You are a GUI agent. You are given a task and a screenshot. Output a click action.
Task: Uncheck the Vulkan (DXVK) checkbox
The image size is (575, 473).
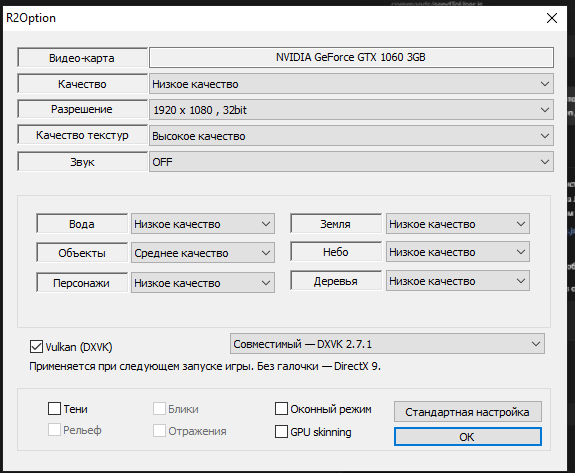coord(36,346)
